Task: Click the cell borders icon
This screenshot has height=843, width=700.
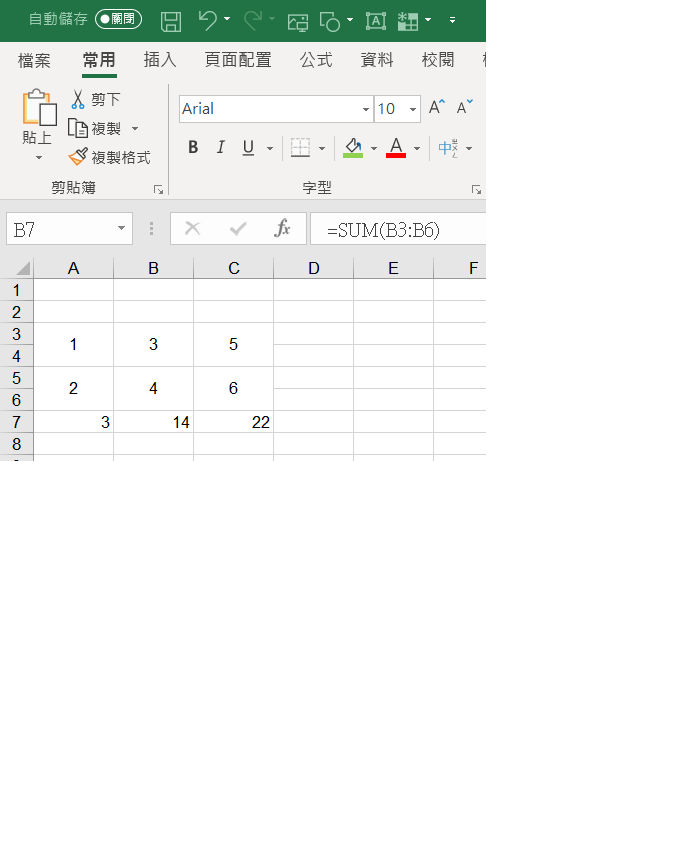Action: (x=301, y=147)
